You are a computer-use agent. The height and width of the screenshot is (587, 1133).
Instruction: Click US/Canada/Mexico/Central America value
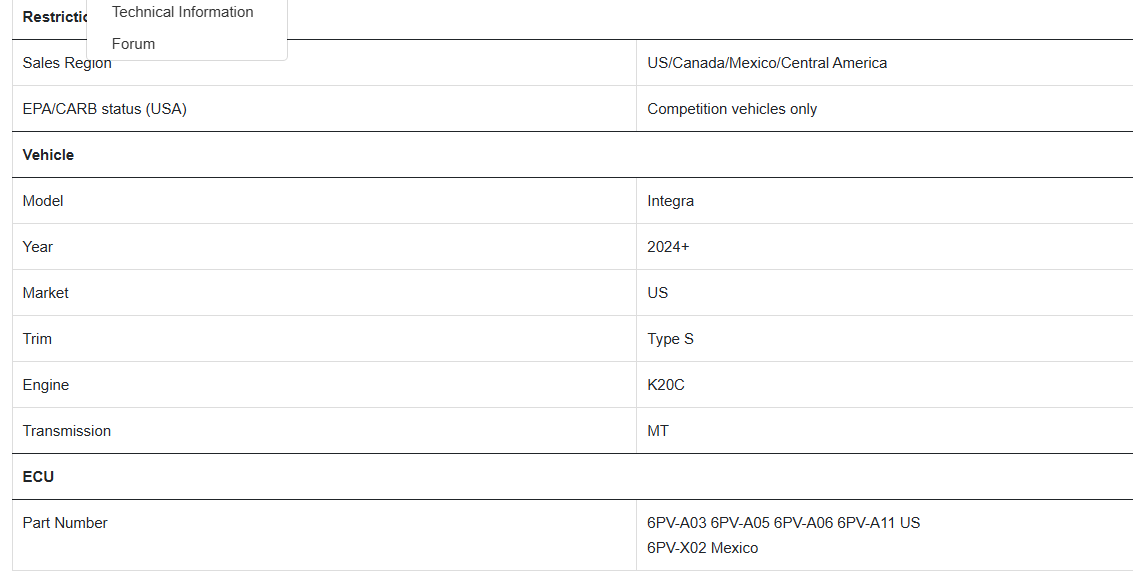coord(767,63)
